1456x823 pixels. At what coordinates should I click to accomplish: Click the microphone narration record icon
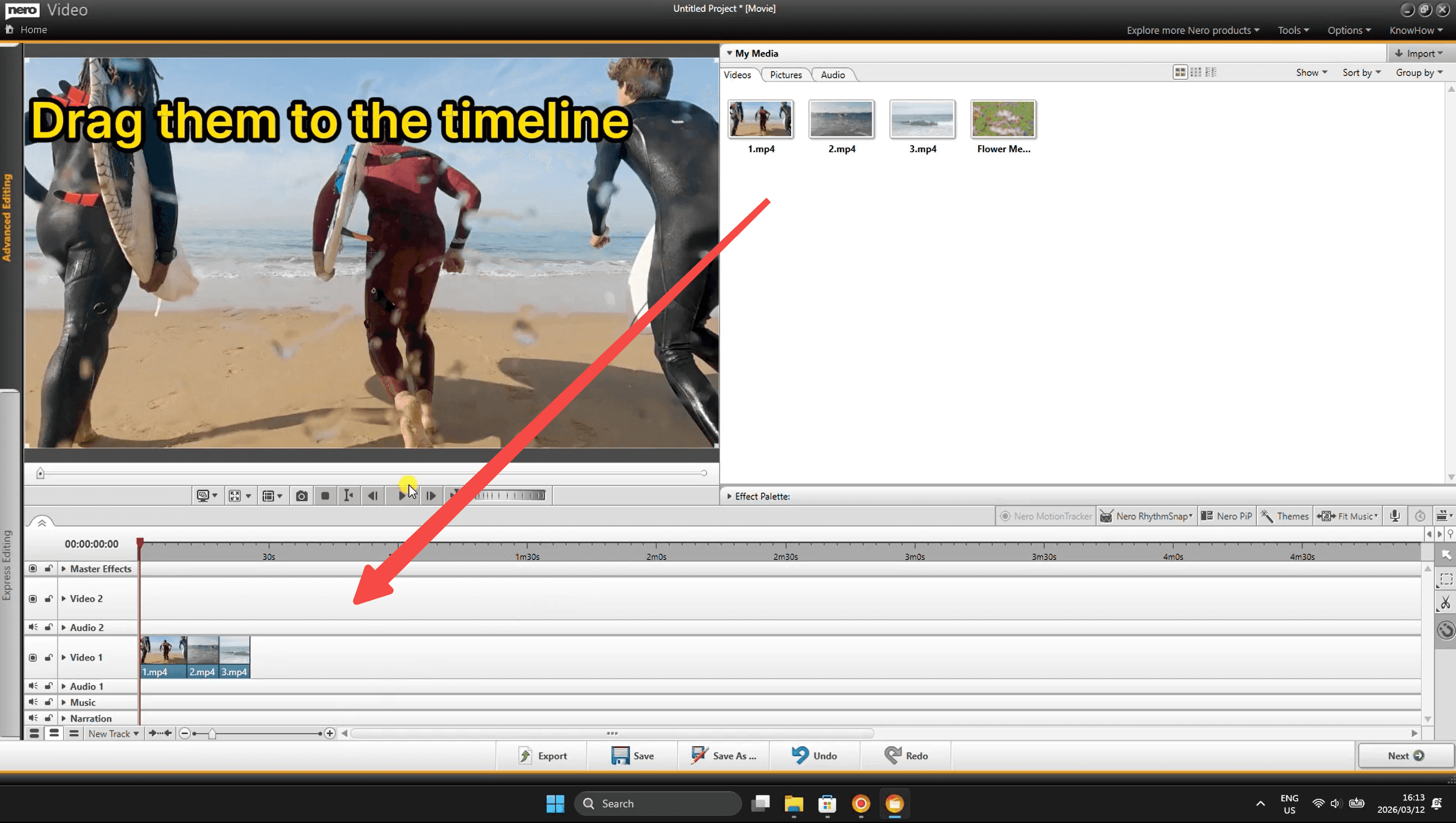point(1394,516)
